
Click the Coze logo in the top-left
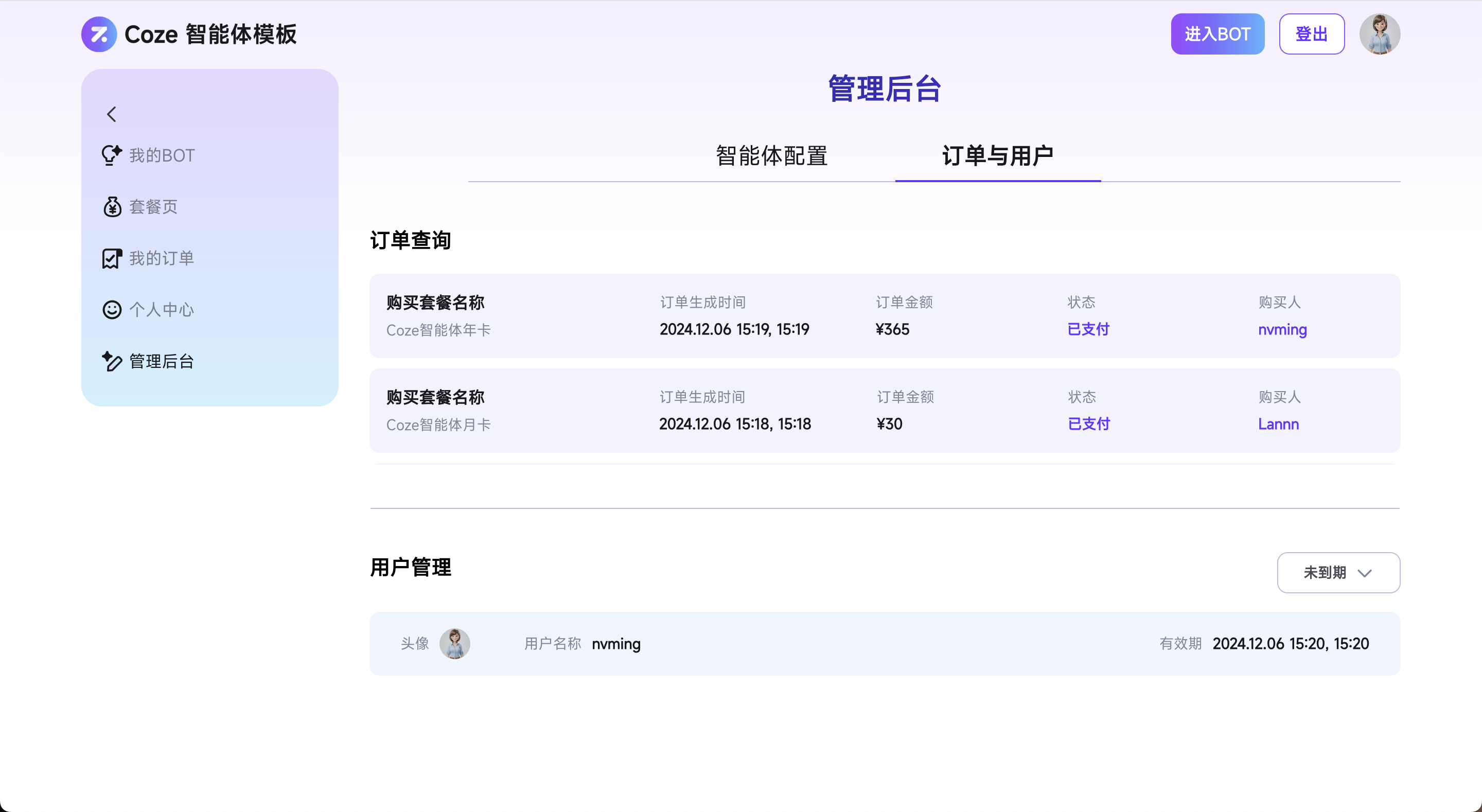coord(98,34)
